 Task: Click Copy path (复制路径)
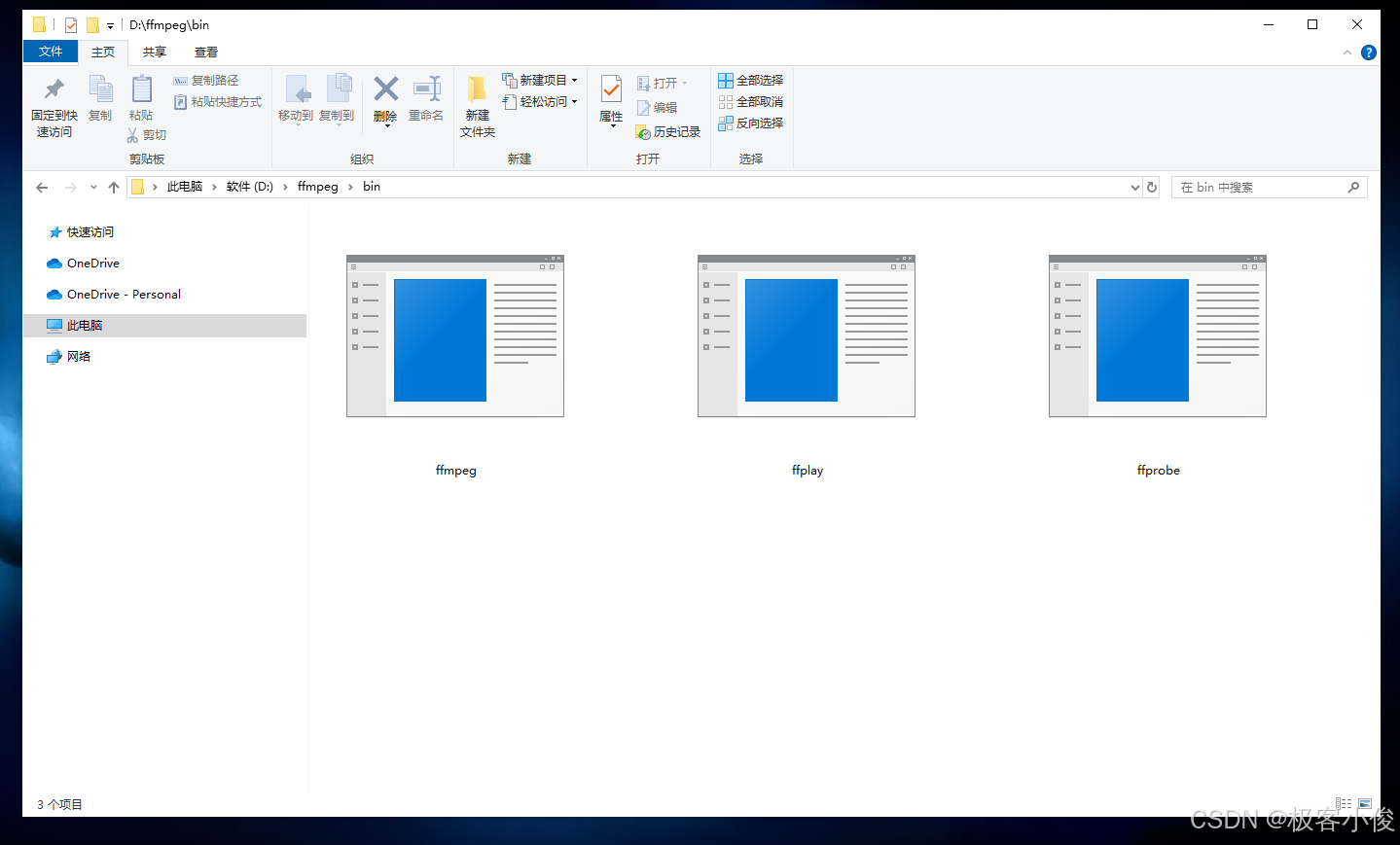coord(205,81)
